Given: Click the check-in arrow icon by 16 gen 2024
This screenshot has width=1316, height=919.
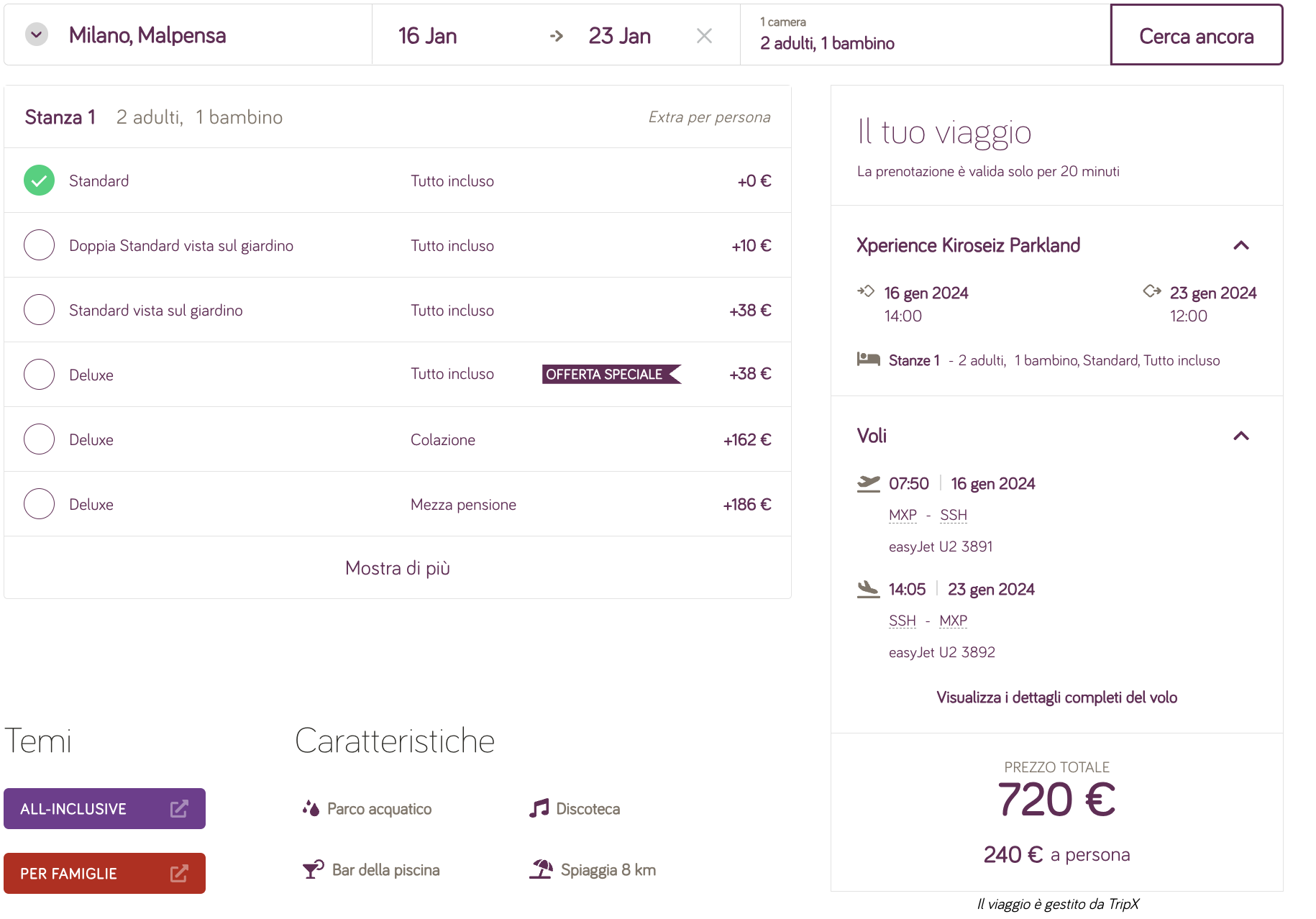Looking at the screenshot, I should (866, 291).
